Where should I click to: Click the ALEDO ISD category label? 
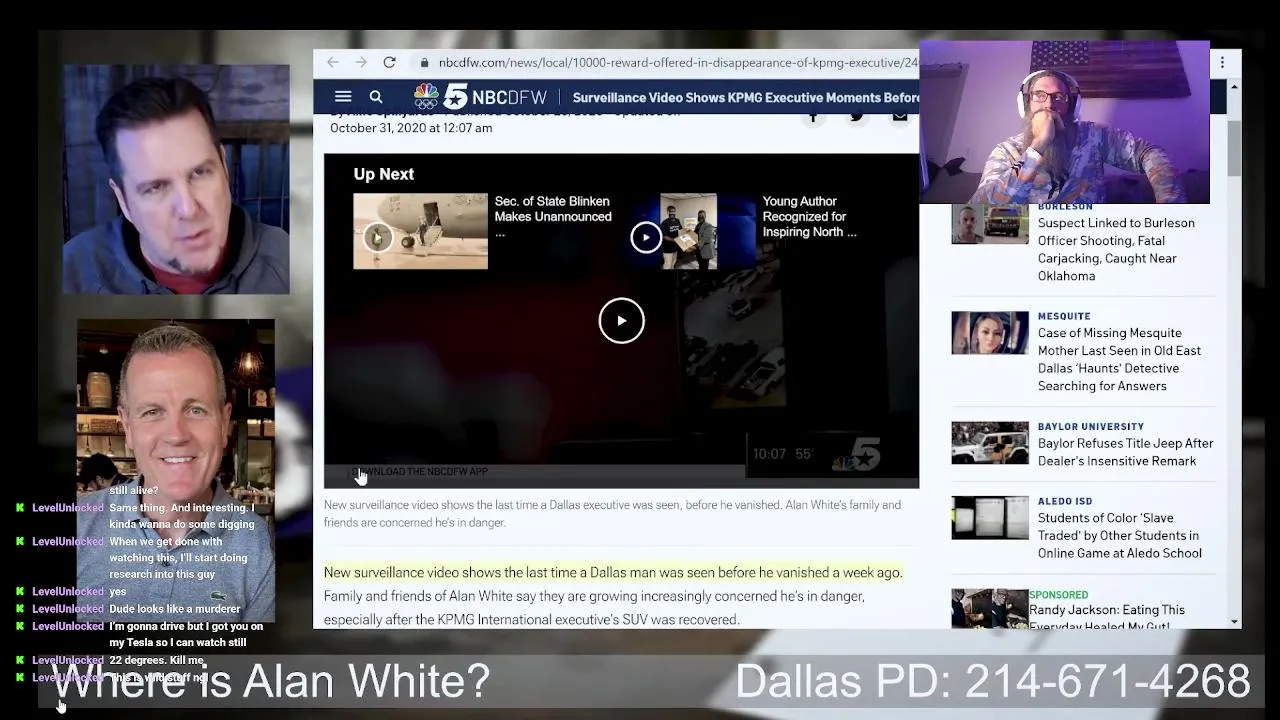pyautogui.click(x=1065, y=501)
